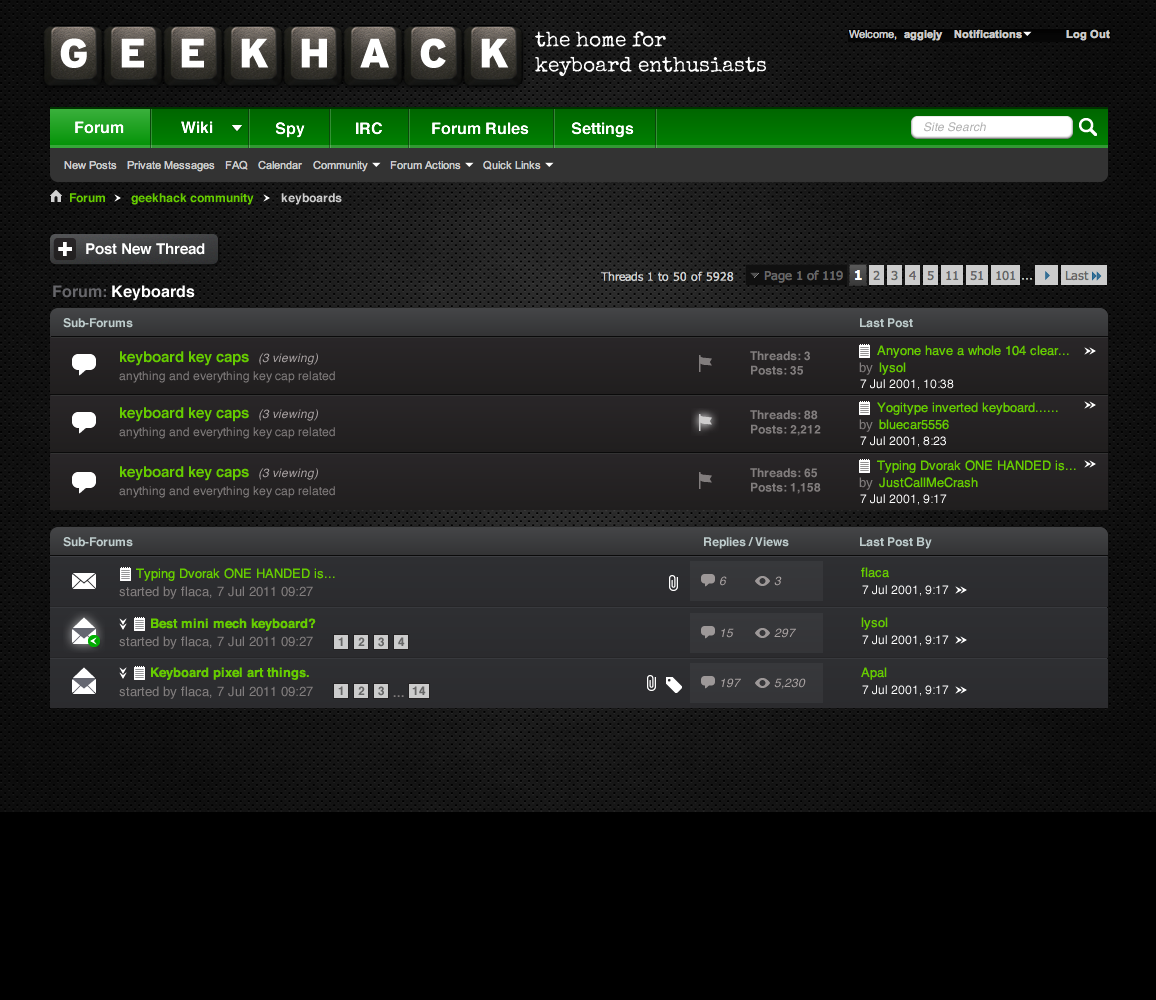Click paperclip attachment icon on Dvorak thread
Viewport: 1156px width, 1000px height.
click(673, 582)
